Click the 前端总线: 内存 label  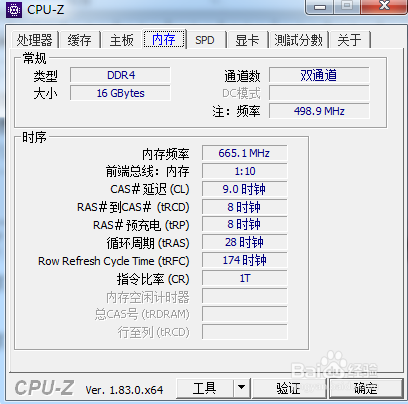(x=148, y=171)
